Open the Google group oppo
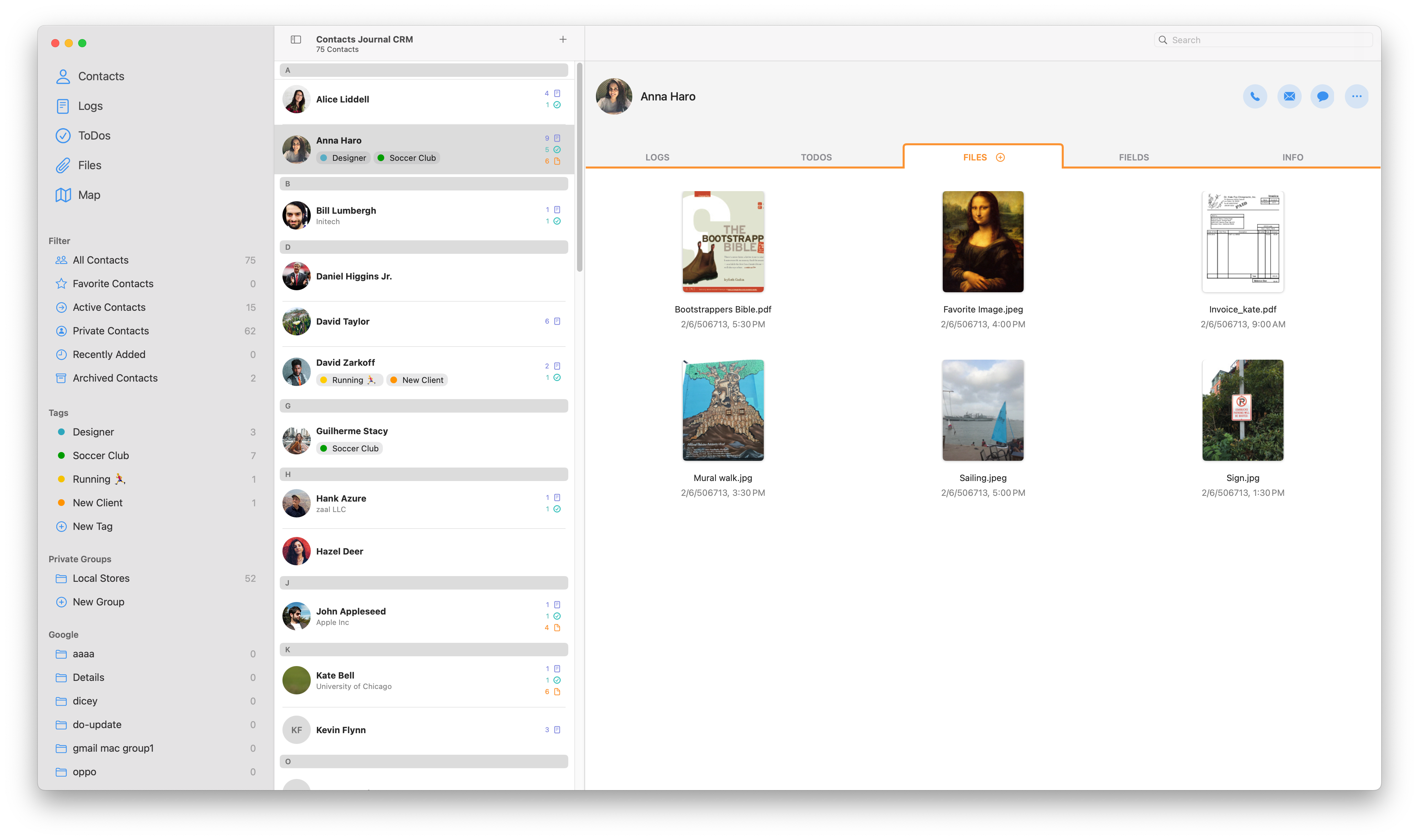 tap(155, 772)
